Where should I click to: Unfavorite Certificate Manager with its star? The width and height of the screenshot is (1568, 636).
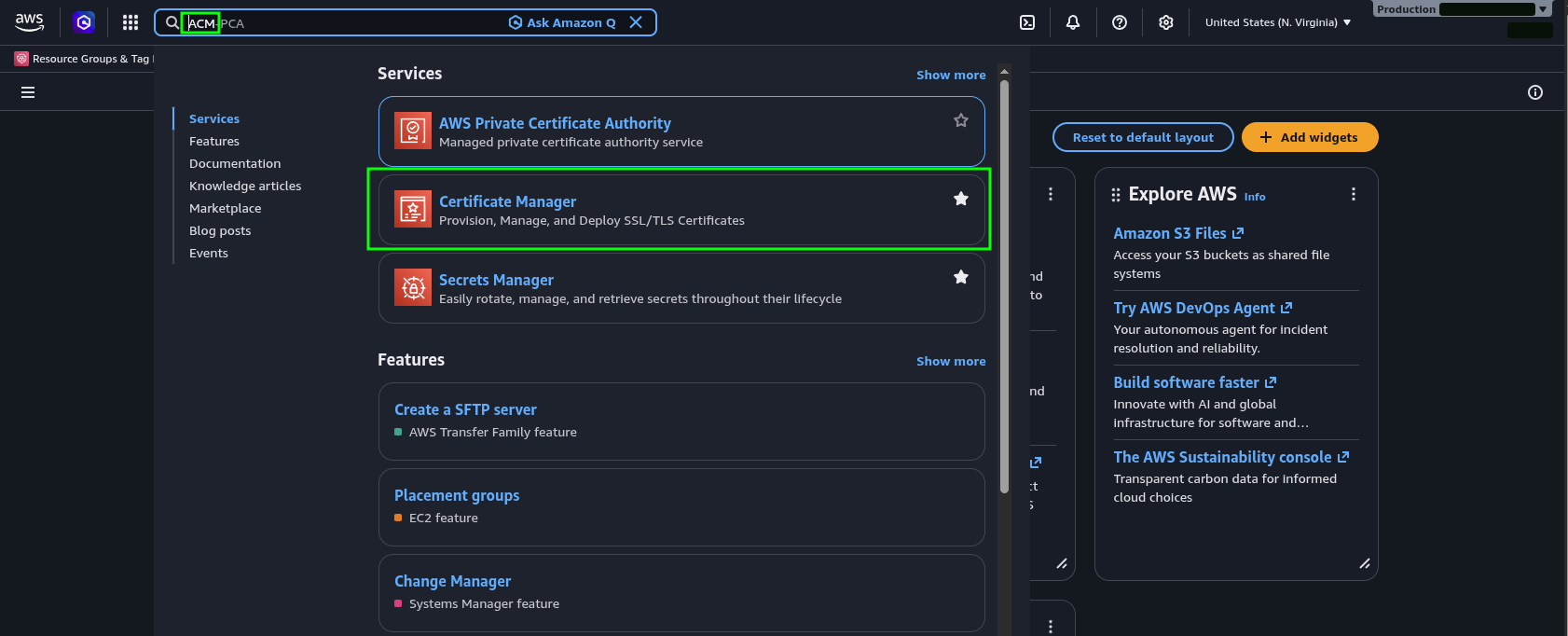961,199
